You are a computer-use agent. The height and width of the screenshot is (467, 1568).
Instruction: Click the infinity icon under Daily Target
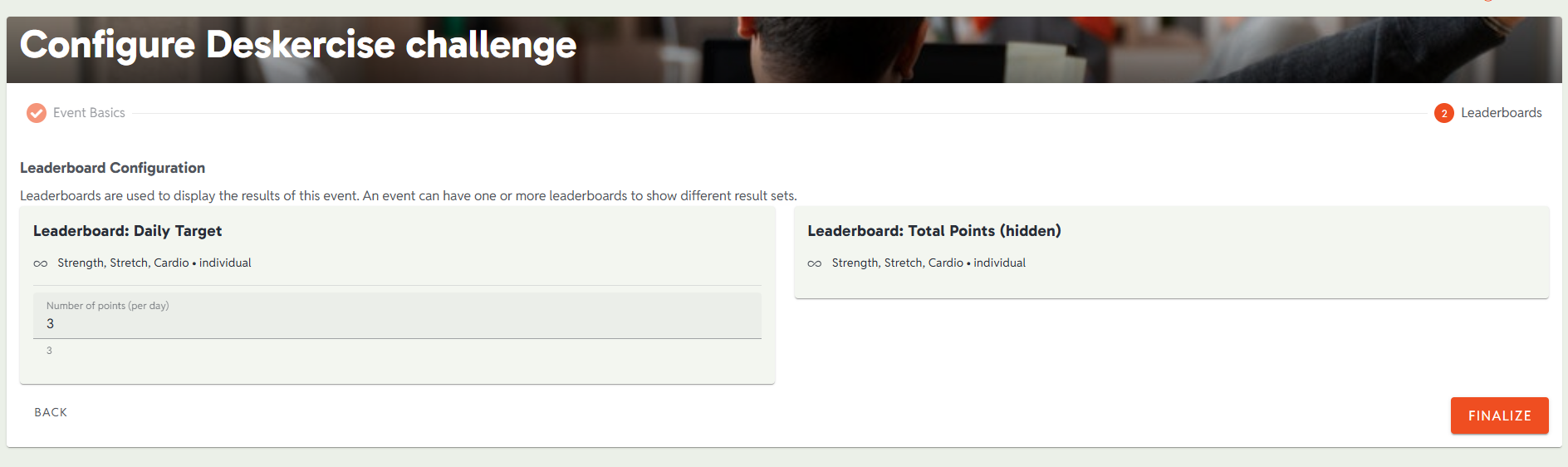(41, 263)
